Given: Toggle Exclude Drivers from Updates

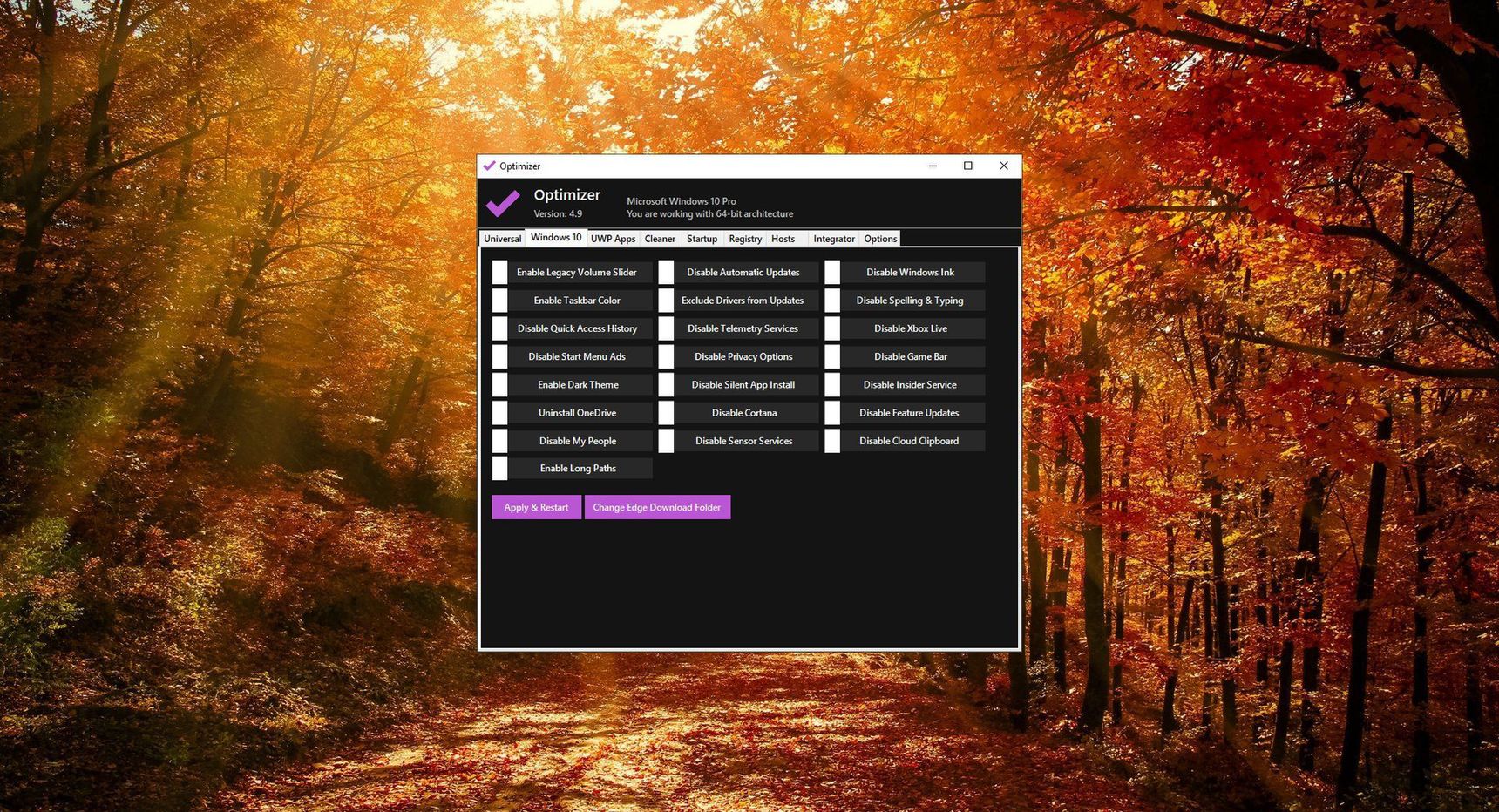Looking at the screenshot, I should click(738, 301).
